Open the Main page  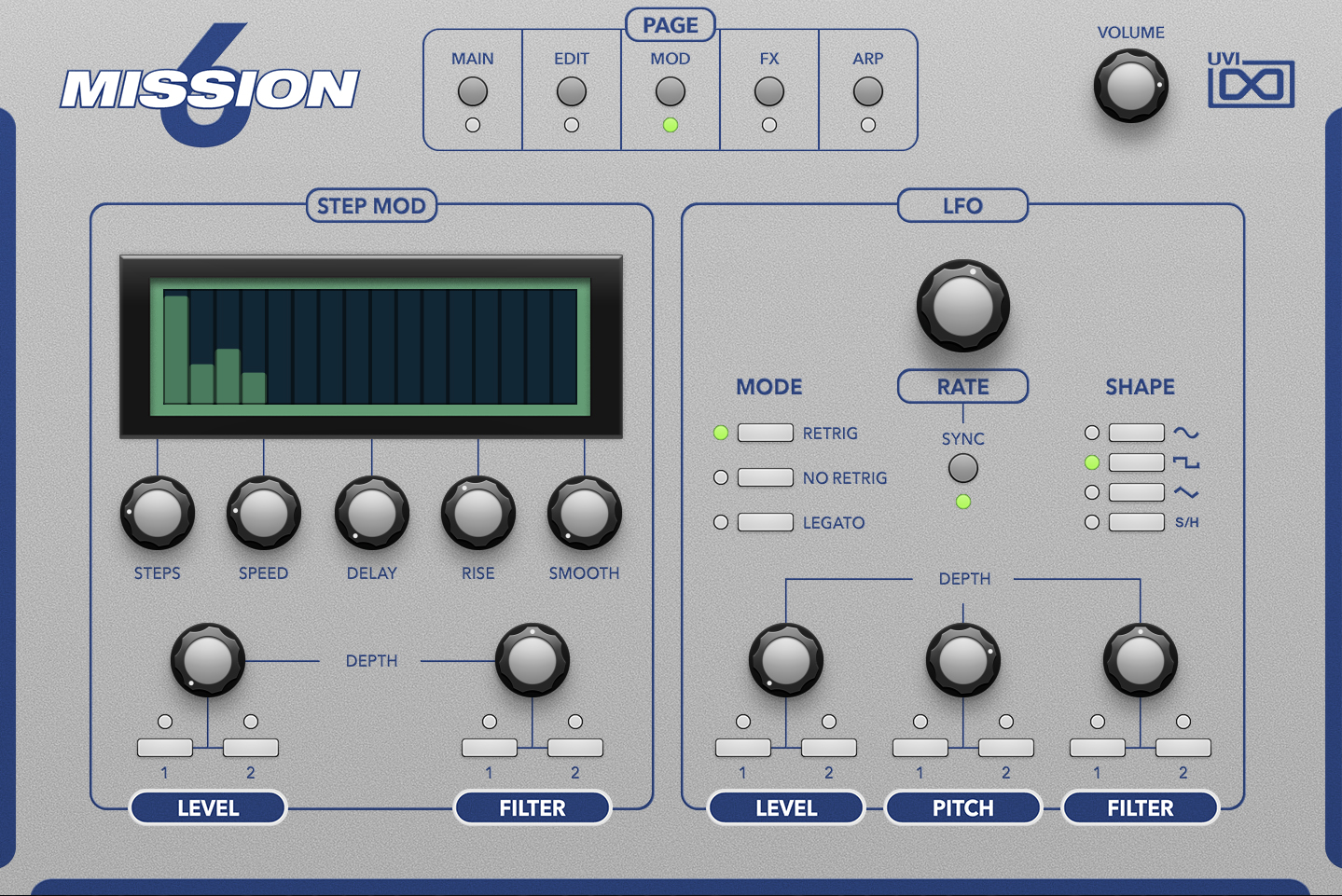click(473, 91)
